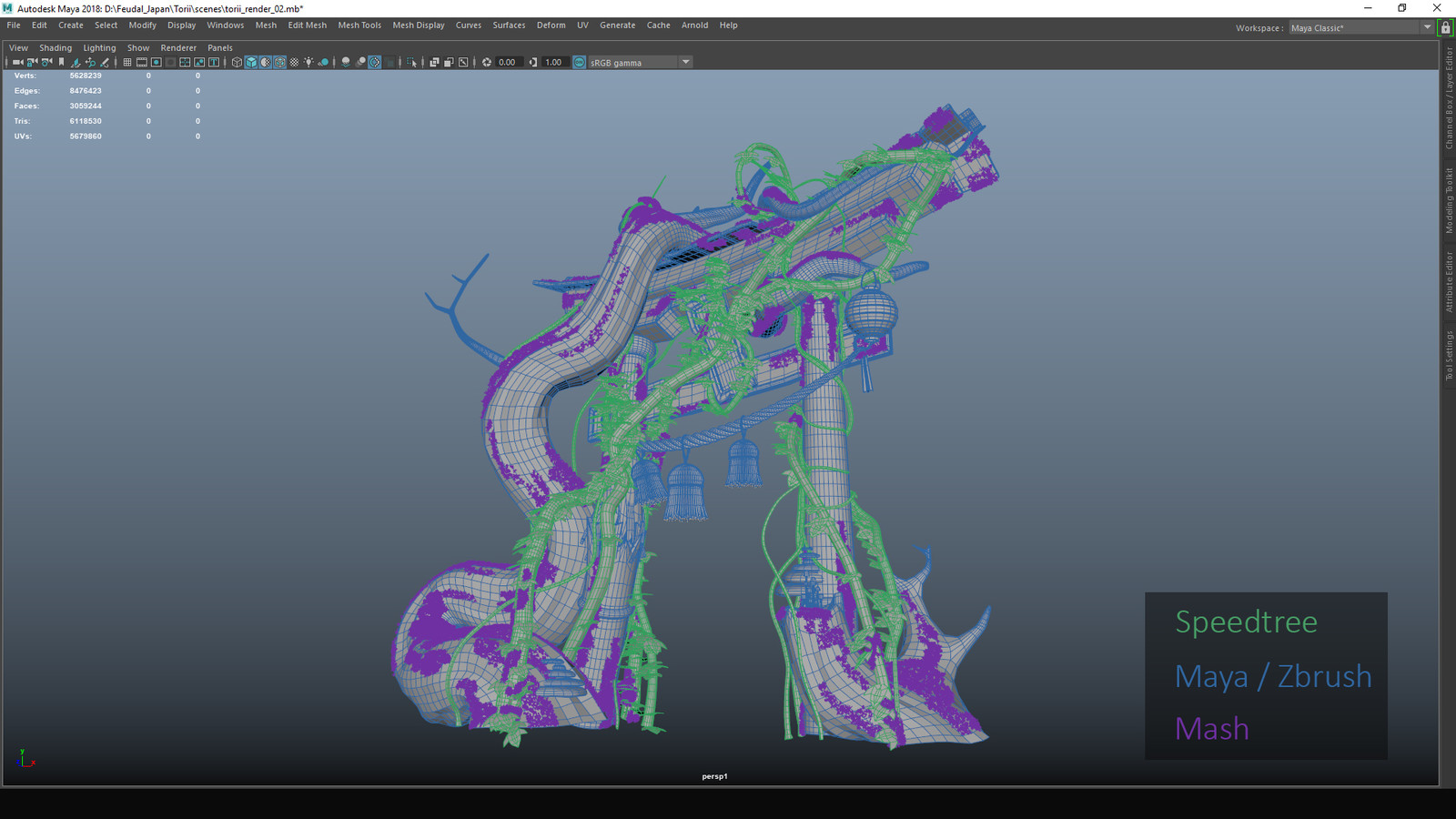1456x819 pixels.
Task: Click the X-Ray Active Components icon
Action: (x=449, y=62)
